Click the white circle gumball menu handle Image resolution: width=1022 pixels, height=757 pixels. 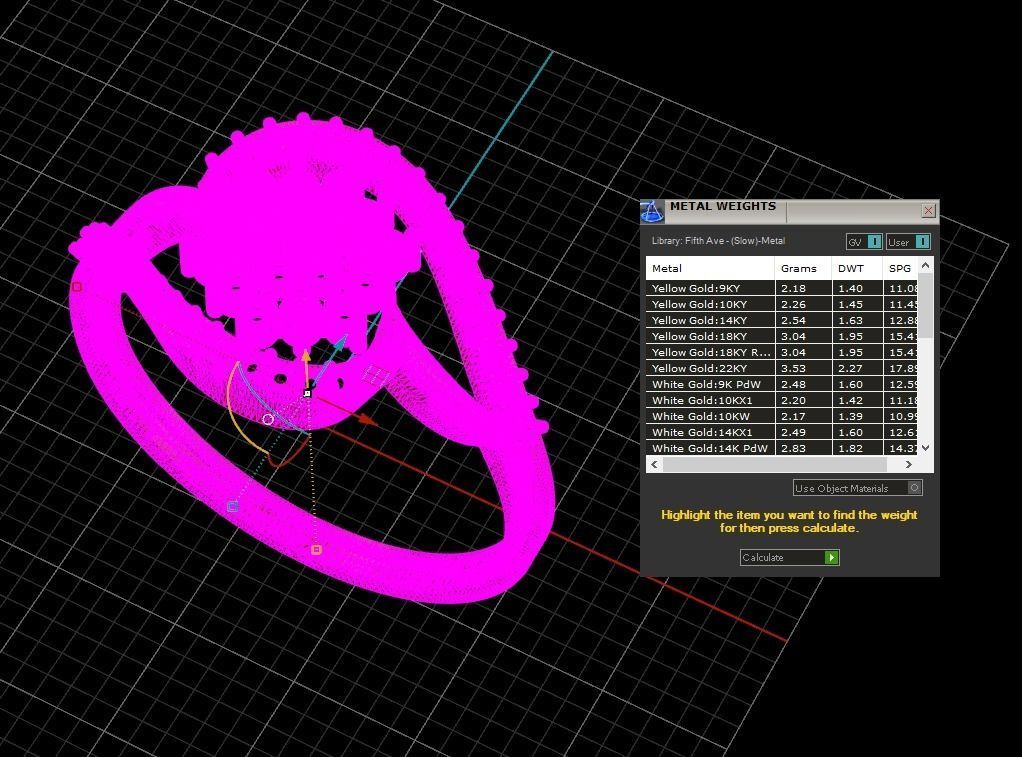tap(268, 419)
